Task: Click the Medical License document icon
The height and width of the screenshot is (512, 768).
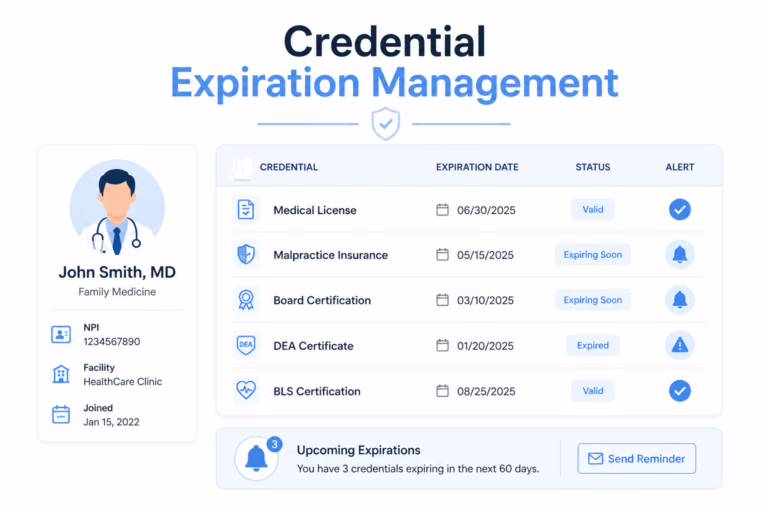Action: pos(246,210)
